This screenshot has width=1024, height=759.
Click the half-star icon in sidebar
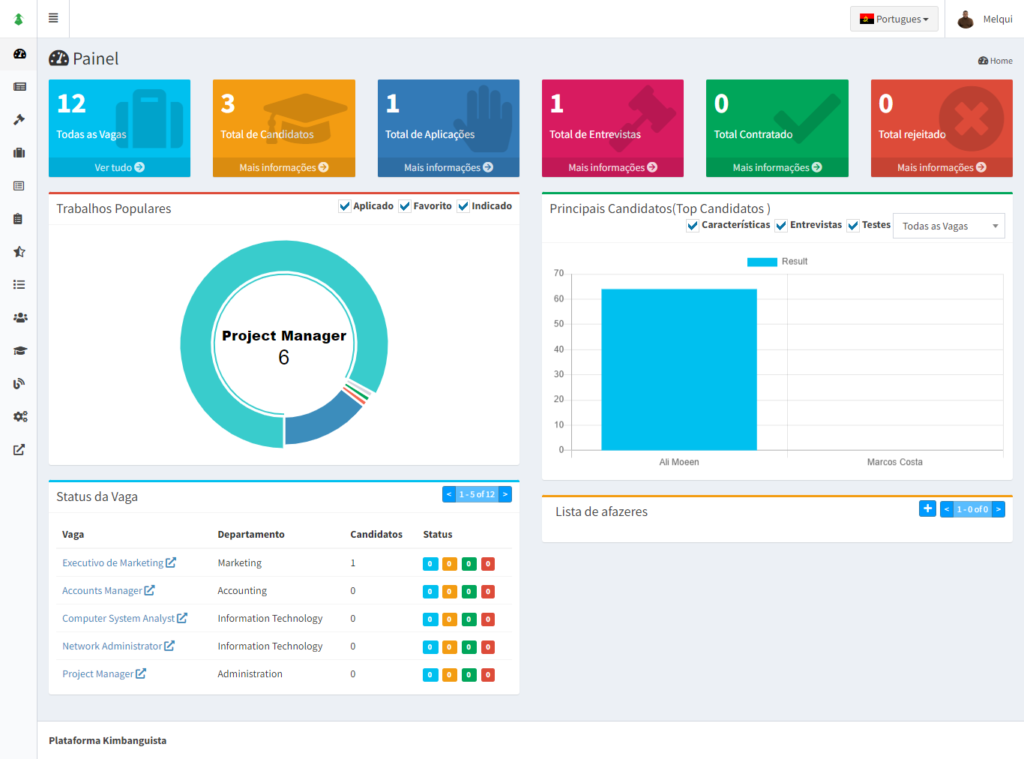coord(19,252)
